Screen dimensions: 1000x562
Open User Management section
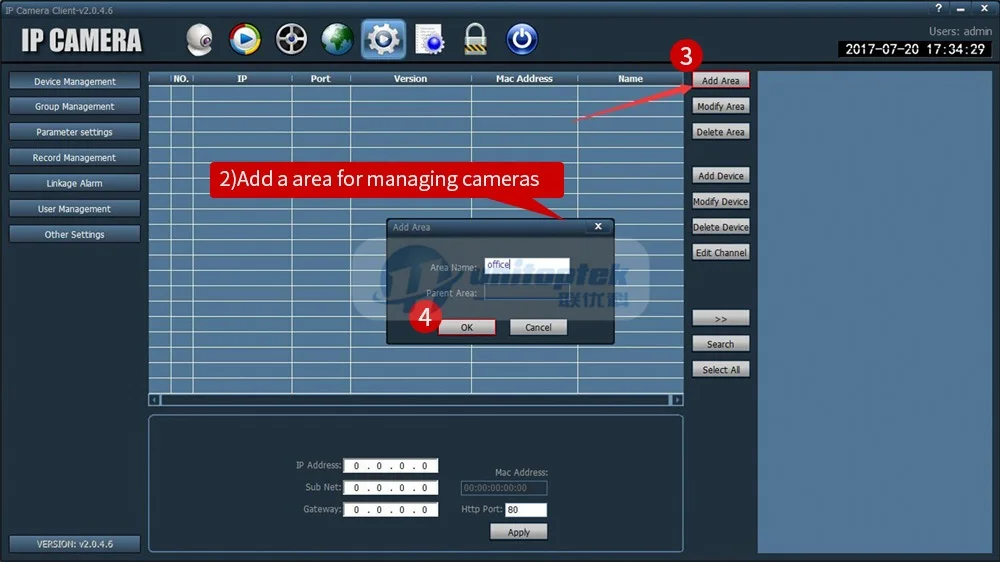[x=75, y=209]
